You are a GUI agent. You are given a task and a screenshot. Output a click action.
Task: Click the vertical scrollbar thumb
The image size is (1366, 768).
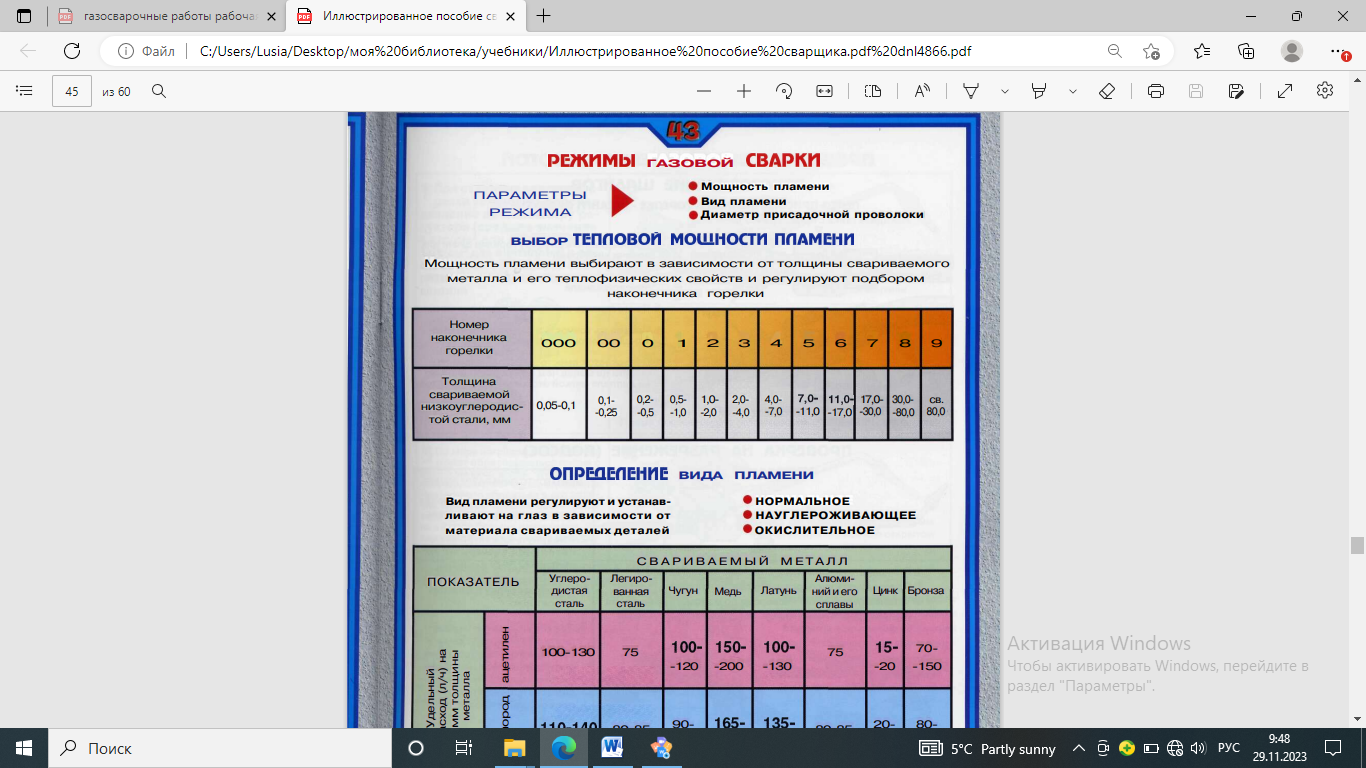pyautogui.click(x=1357, y=545)
